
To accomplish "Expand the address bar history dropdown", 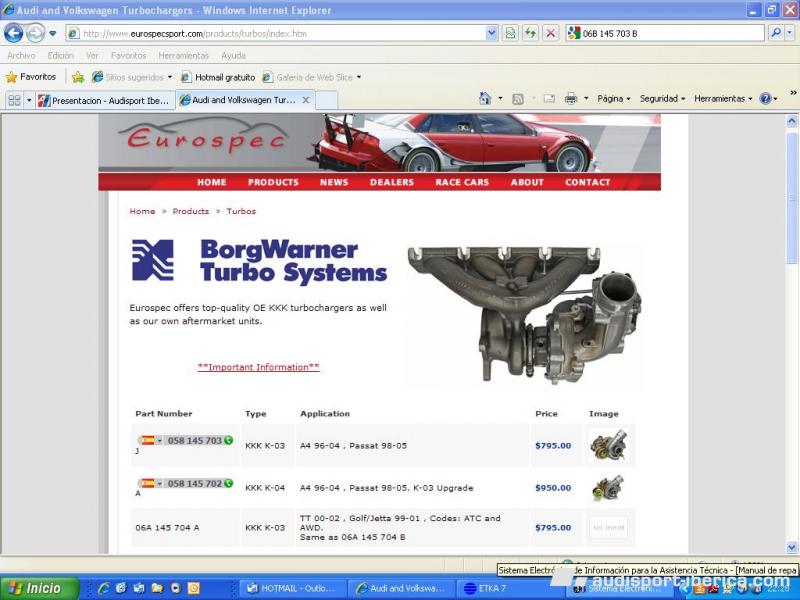I will click(491, 34).
